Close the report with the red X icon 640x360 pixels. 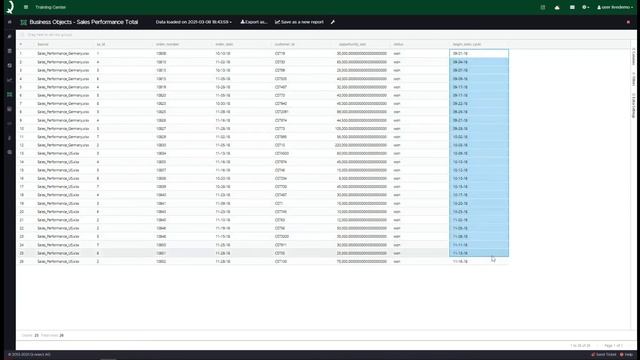click(x=628, y=22)
